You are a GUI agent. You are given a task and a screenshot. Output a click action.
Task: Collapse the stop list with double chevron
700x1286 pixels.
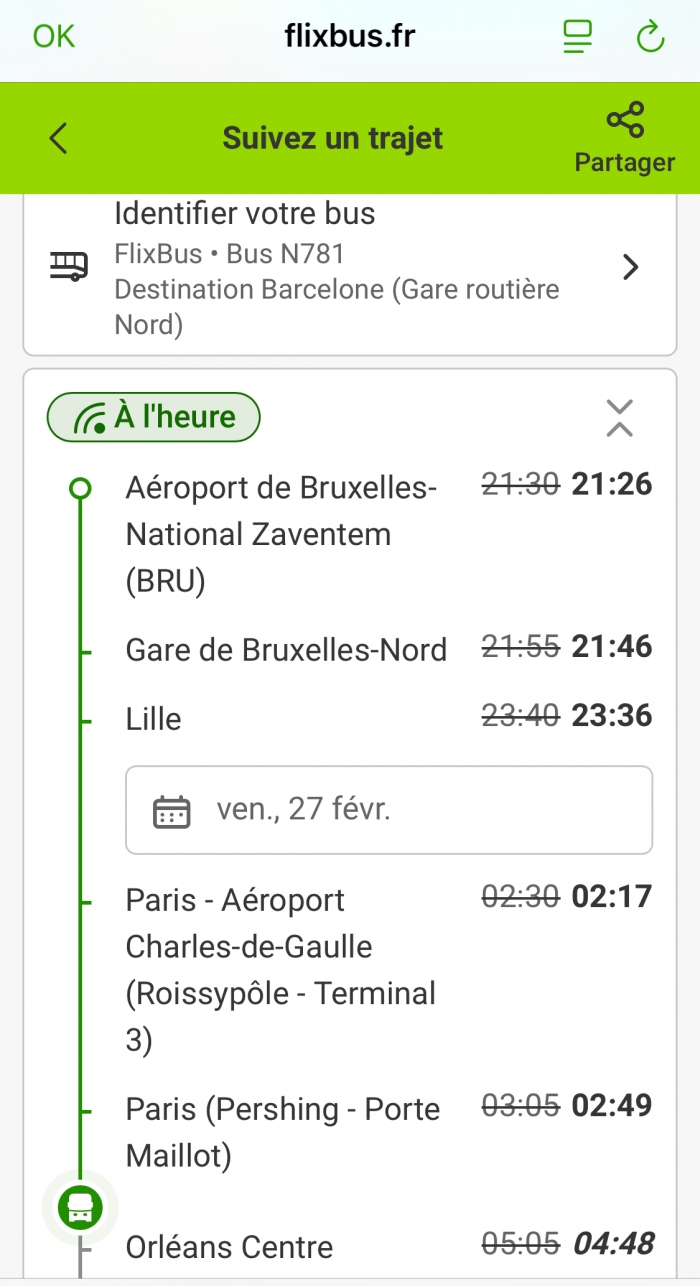tap(620, 418)
